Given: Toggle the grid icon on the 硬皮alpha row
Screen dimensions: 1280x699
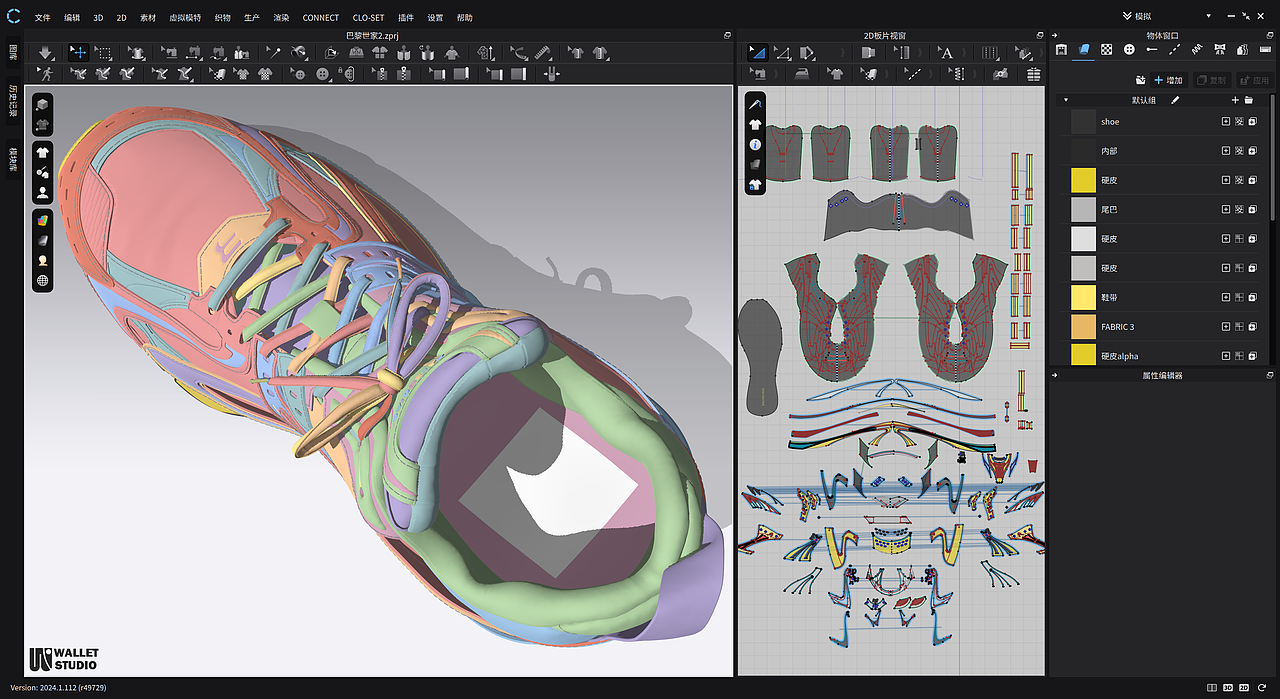Looking at the screenshot, I should (x=1239, y=355).
